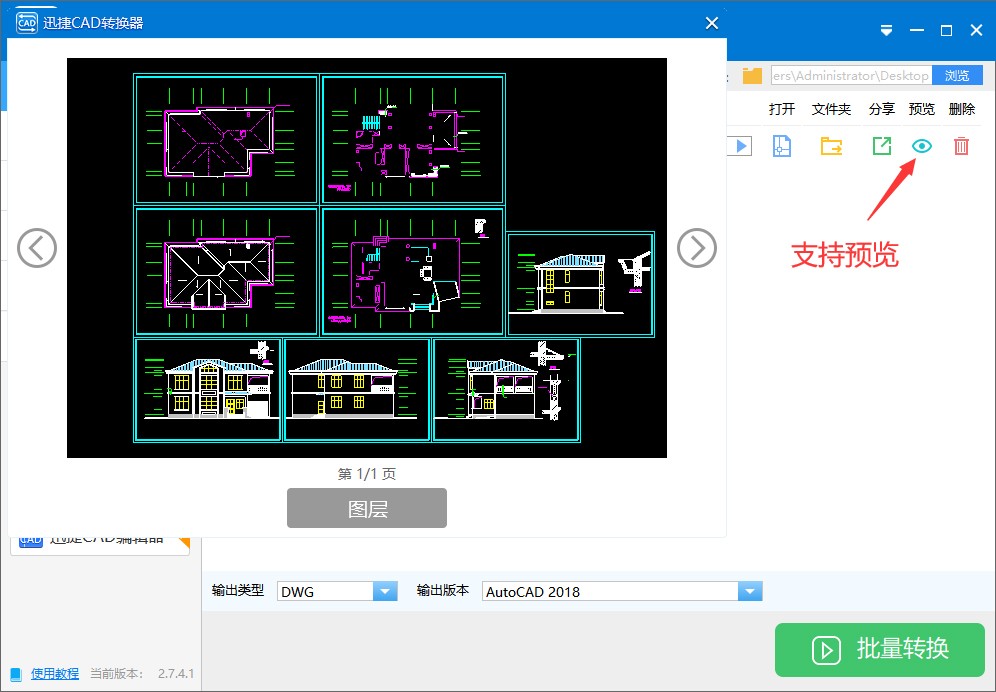Click the 迅捷CAD转换器 logo in the title bar
The height and width of the screenshot is (692, 996).
[27, 21]
